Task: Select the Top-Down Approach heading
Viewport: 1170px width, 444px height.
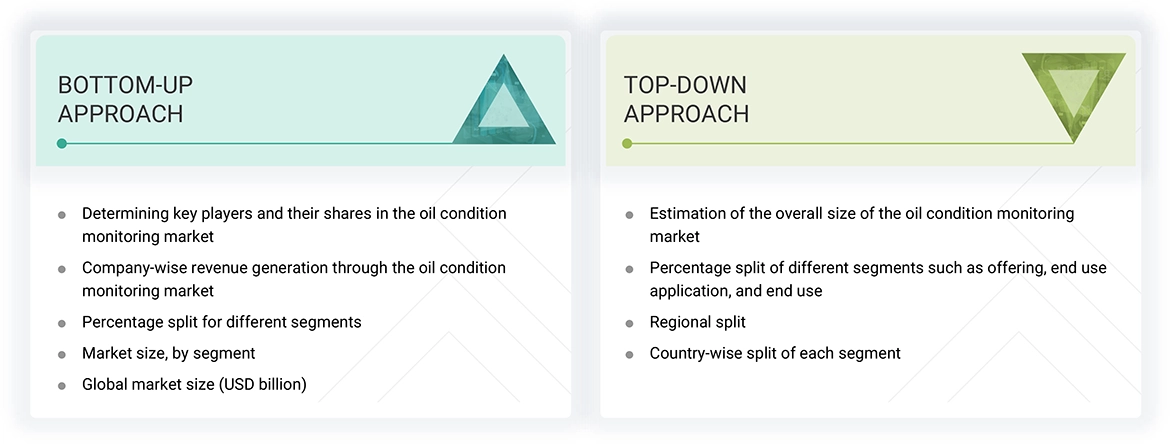Action: point(686,99)
